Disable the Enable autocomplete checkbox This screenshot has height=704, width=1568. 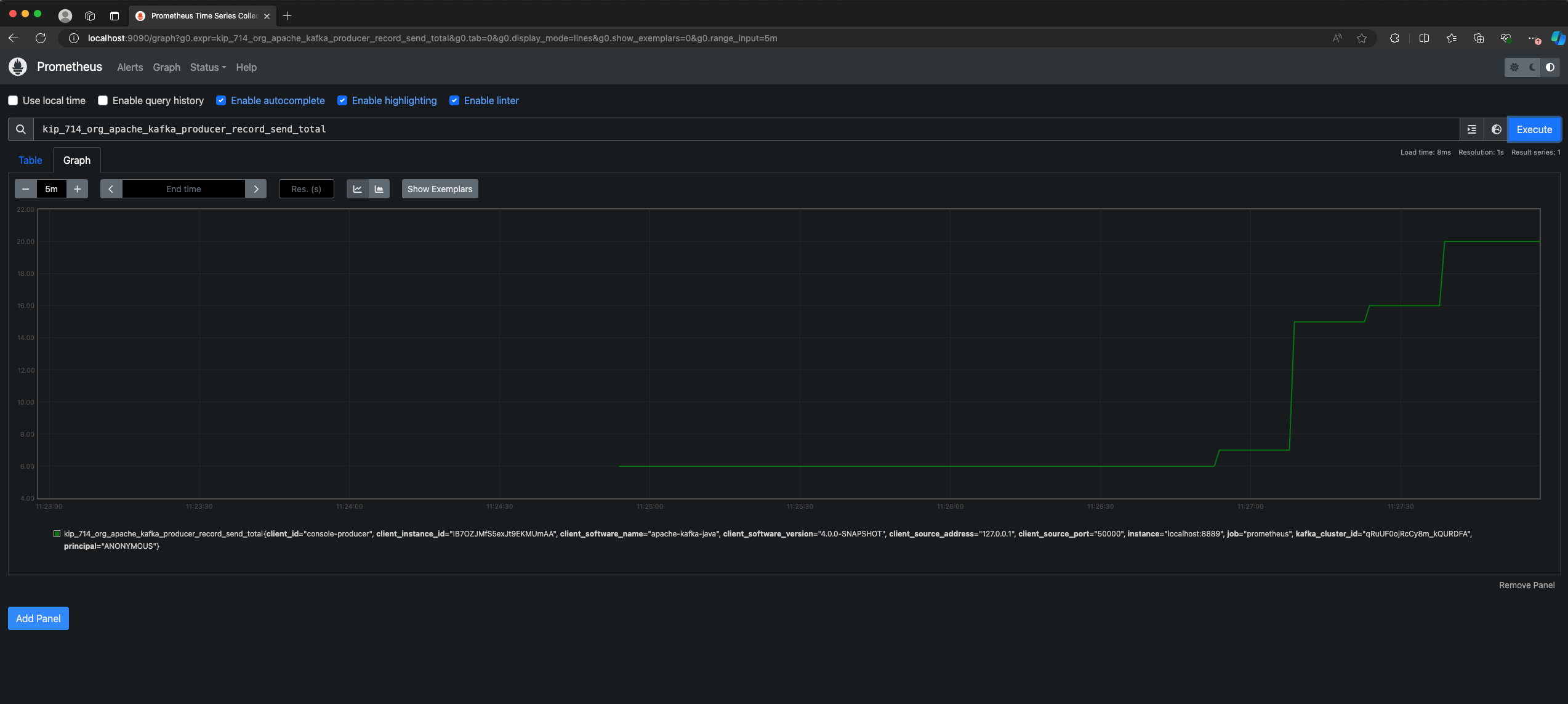[x=221, y=100]
